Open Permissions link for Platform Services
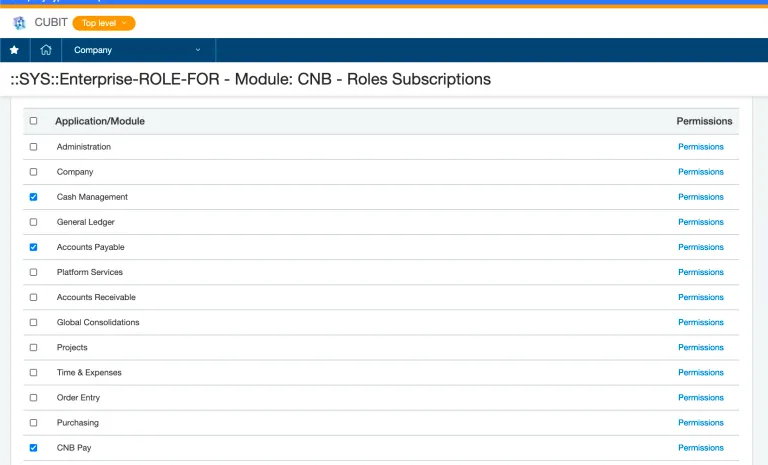 tap(700, 272)
